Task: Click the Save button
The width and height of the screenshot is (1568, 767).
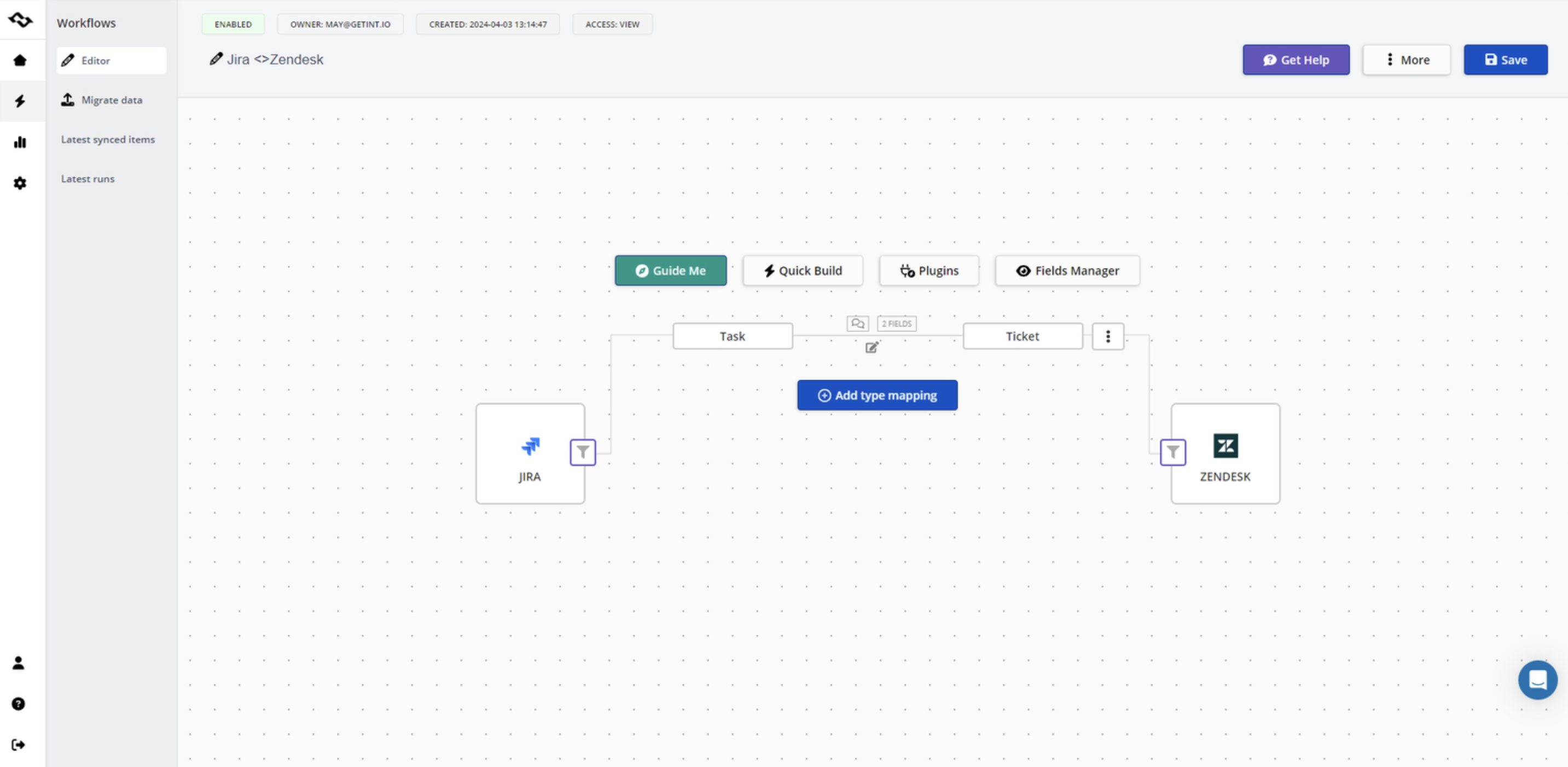Action: point(1505,59)
